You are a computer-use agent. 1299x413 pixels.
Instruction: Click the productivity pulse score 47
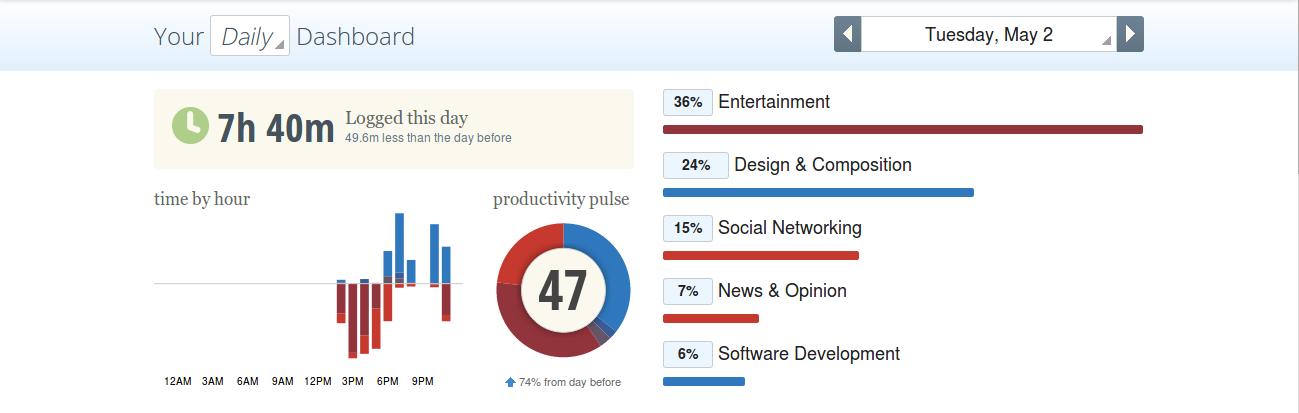point(563,290)
